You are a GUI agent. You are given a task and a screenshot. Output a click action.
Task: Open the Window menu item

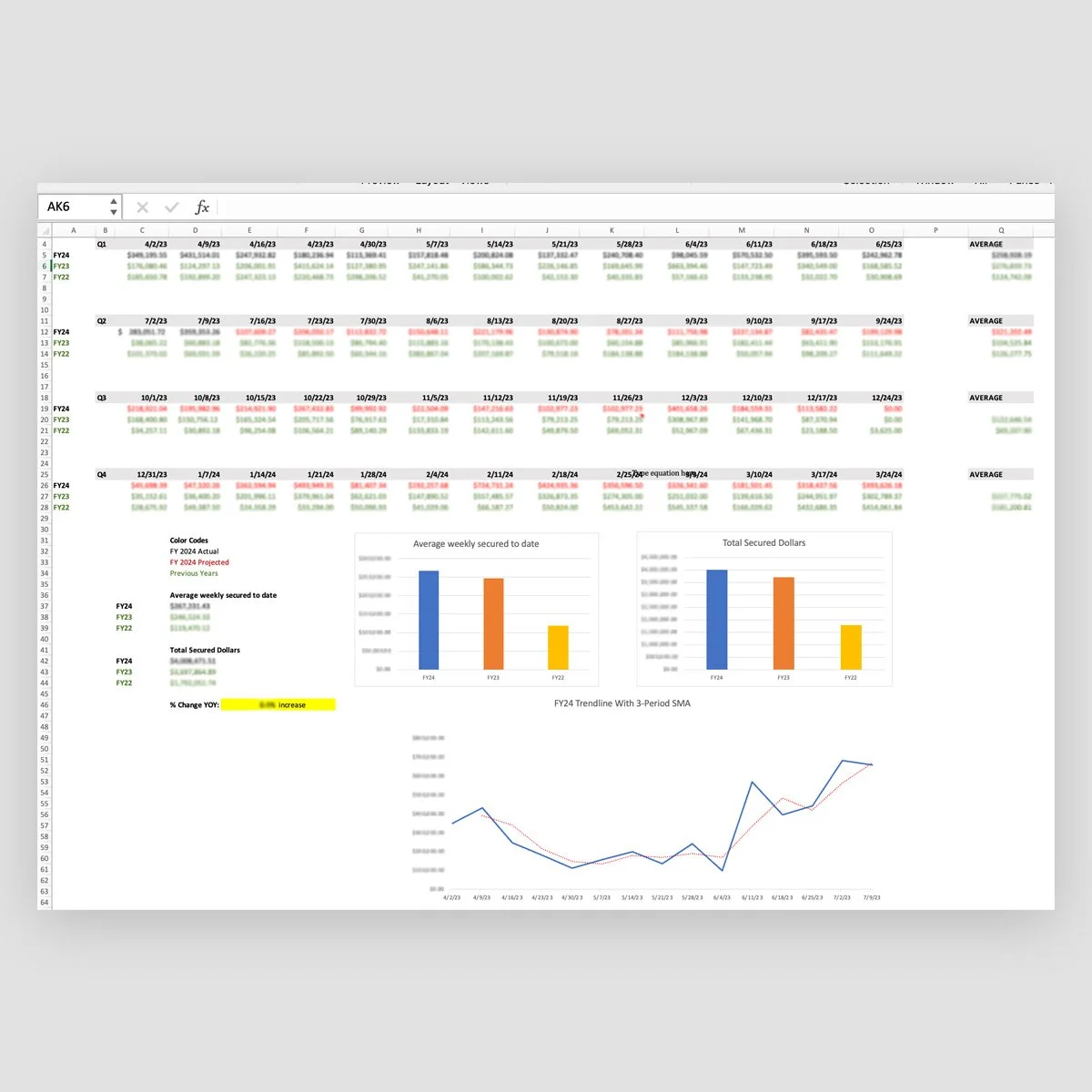935,180
